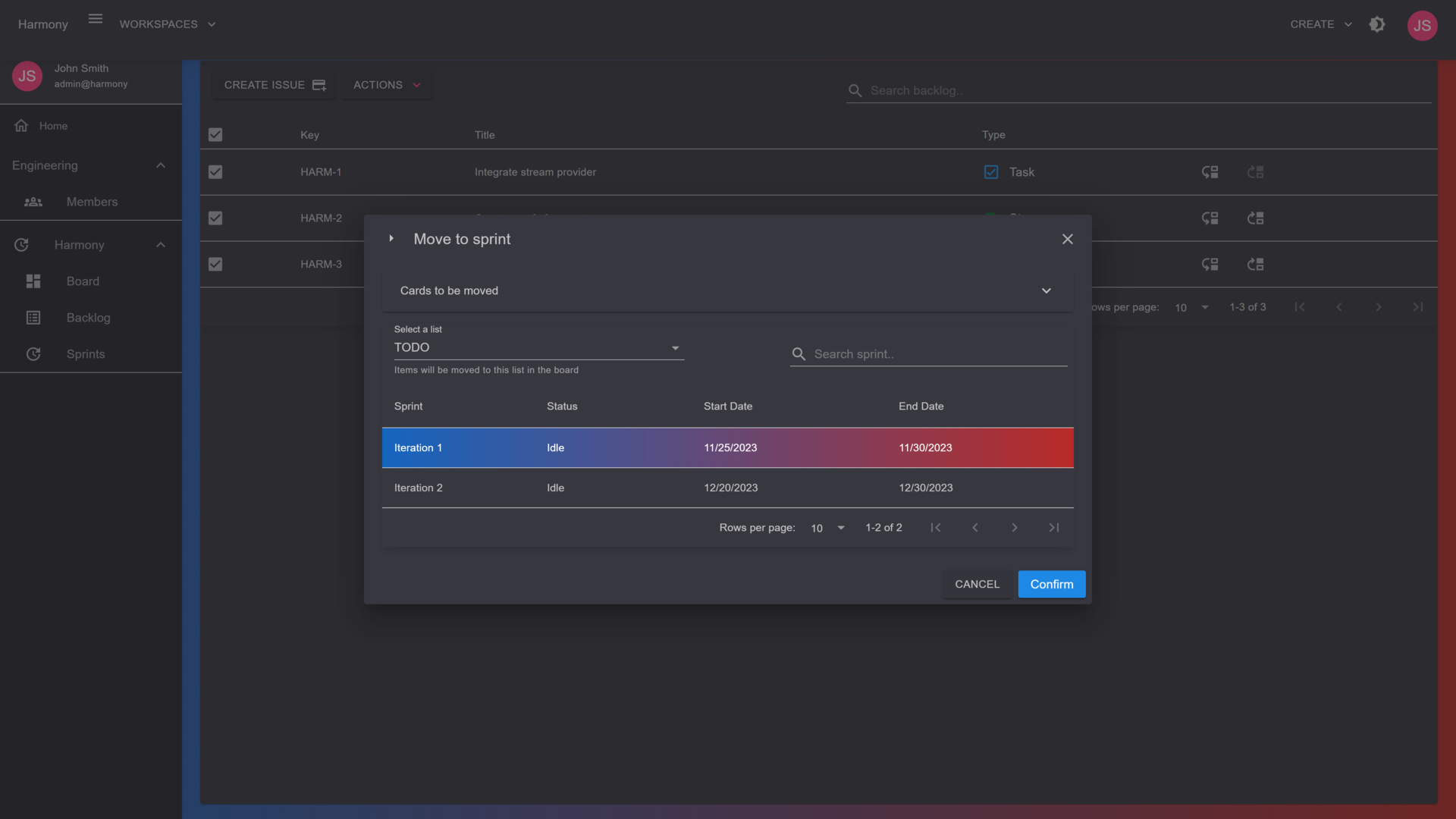Click the Cancel button
Screen dimensions: 1456x819
977,585
